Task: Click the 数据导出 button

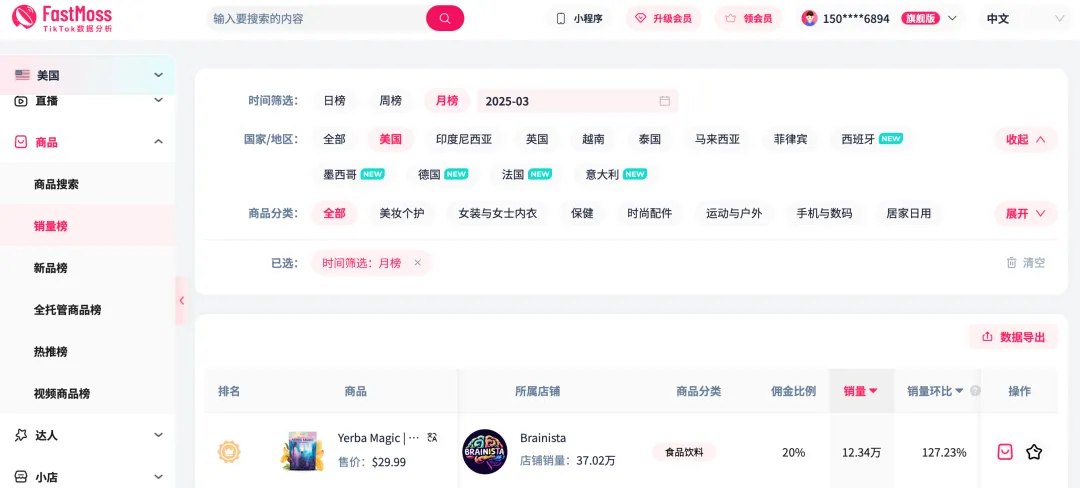Action: [x=1013, y=337]
